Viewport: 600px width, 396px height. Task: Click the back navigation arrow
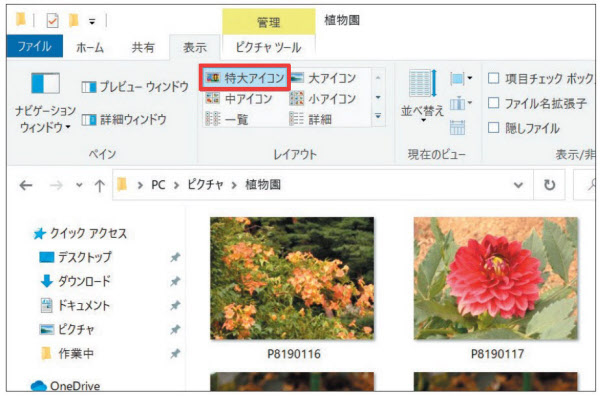coord(26,186)
